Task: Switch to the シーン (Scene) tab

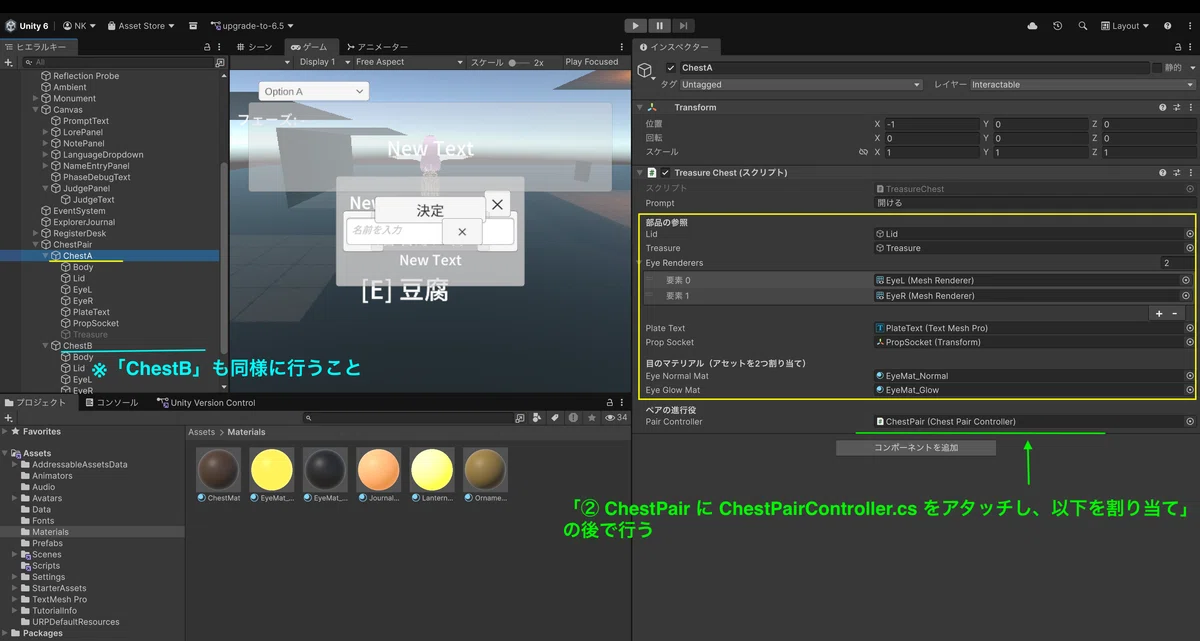Action: (254, 47)
